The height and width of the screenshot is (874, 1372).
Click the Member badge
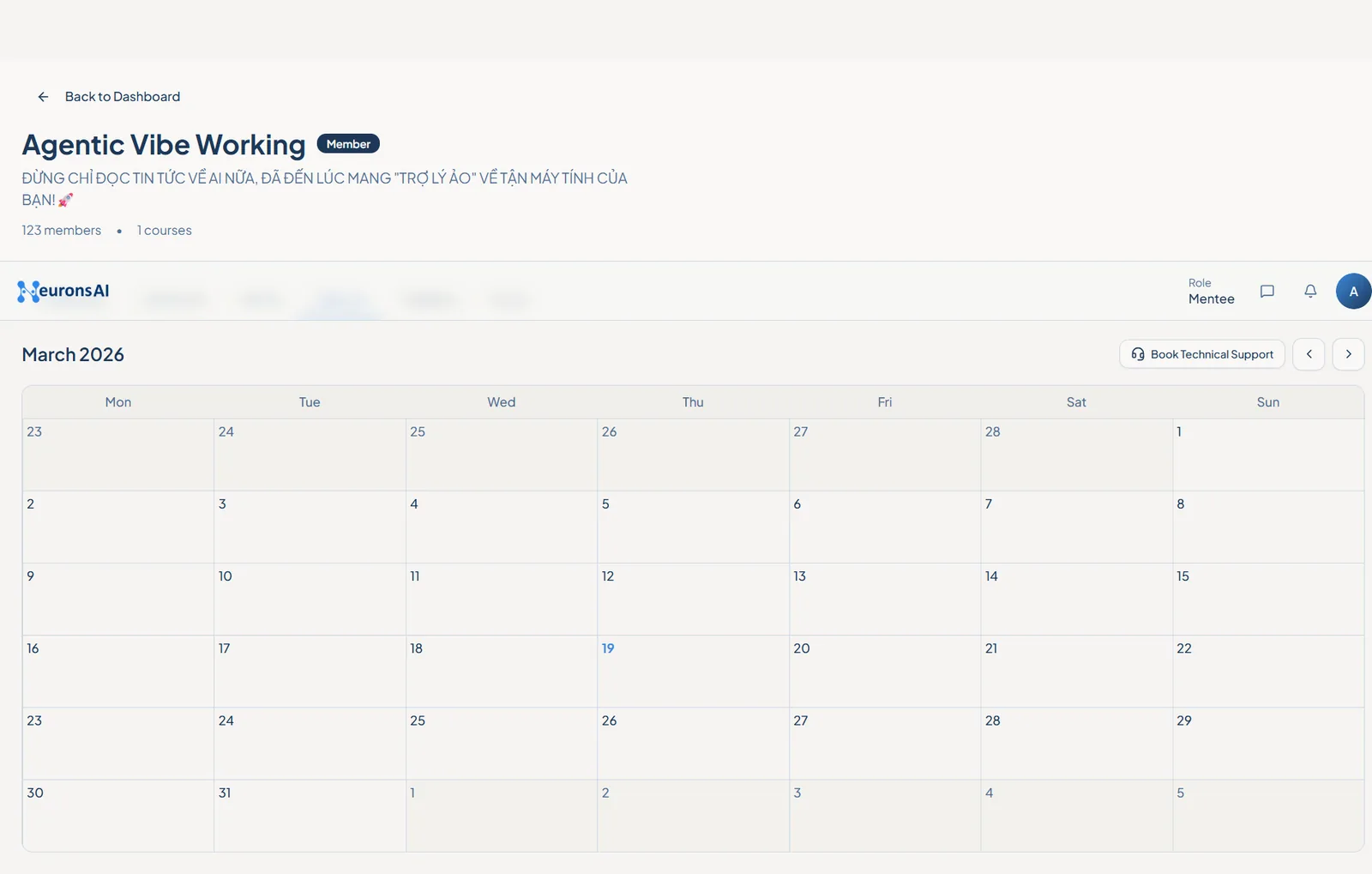(x=348, y=144)
